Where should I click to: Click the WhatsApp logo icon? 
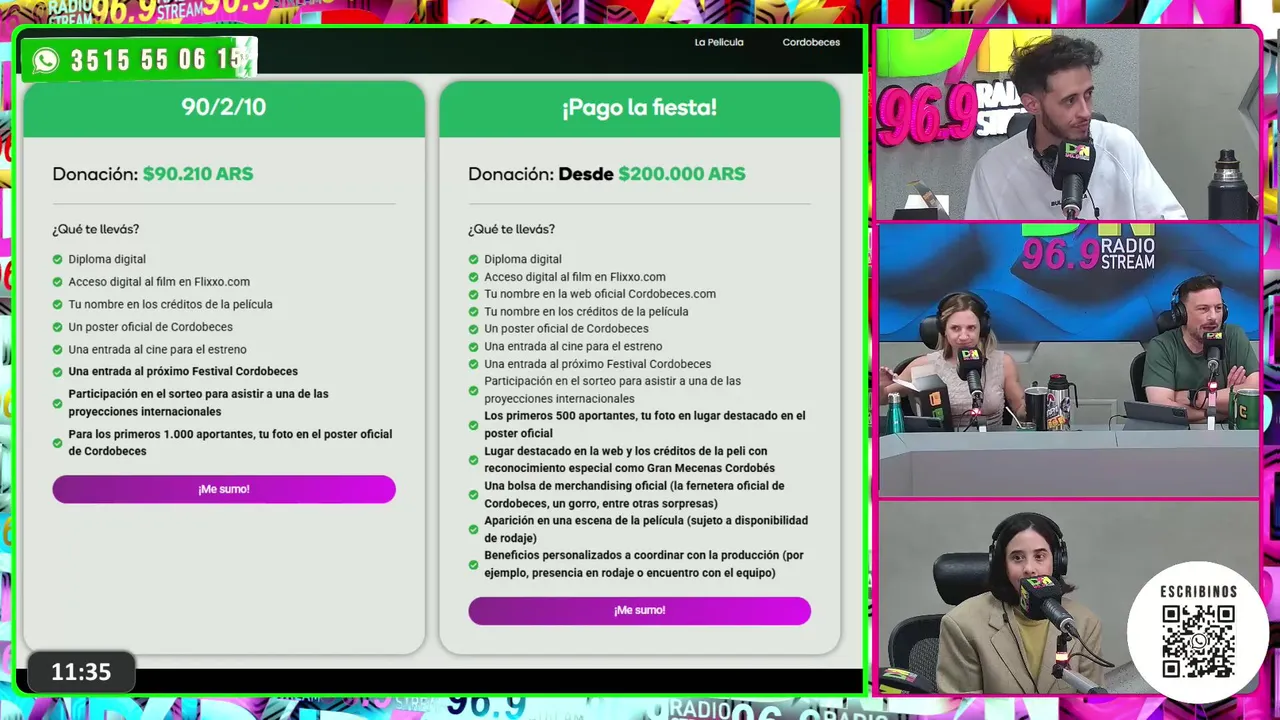coord(46,60)
